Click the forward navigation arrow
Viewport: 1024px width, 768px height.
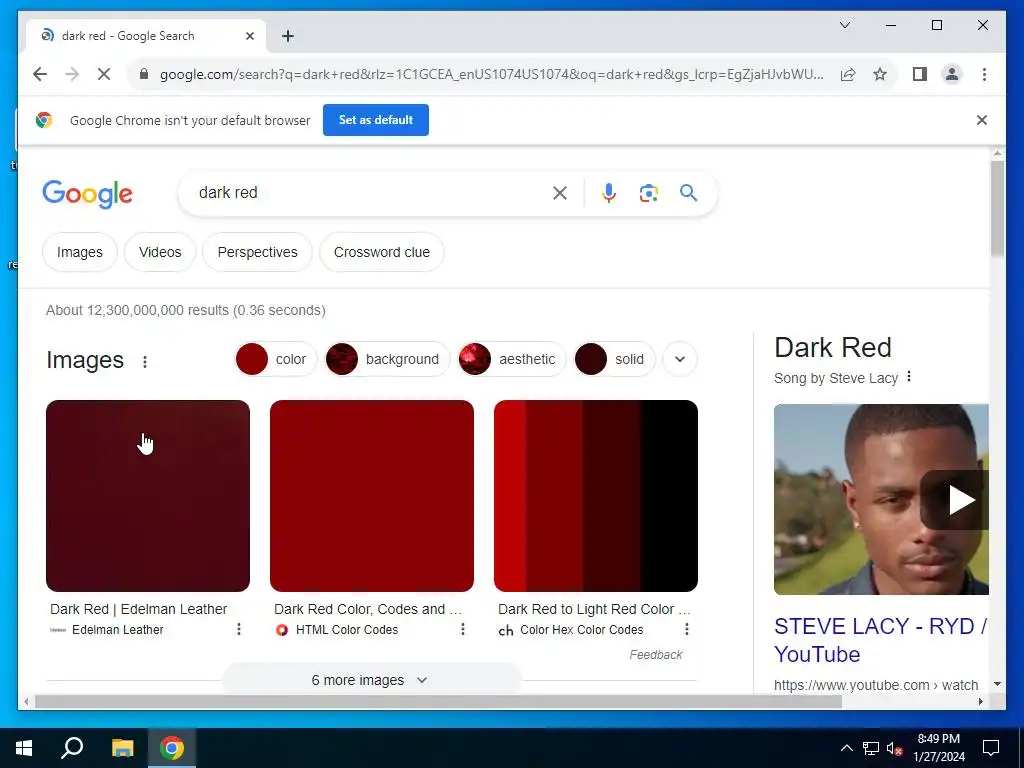[x=72, y=74]
